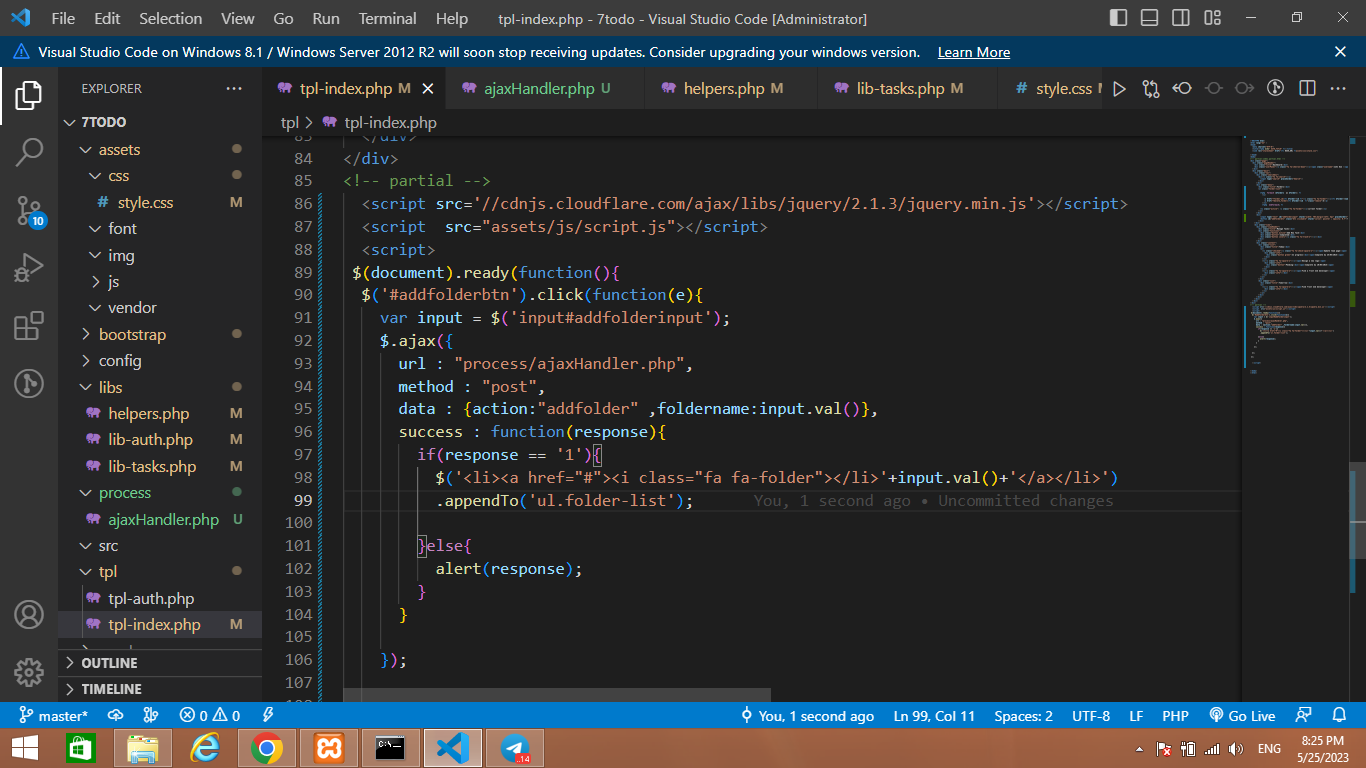The width and height of the screenshot is (1366, 768).
Task: Click the editor horizontal scrollbar
Action: click(x=557, y=694)
